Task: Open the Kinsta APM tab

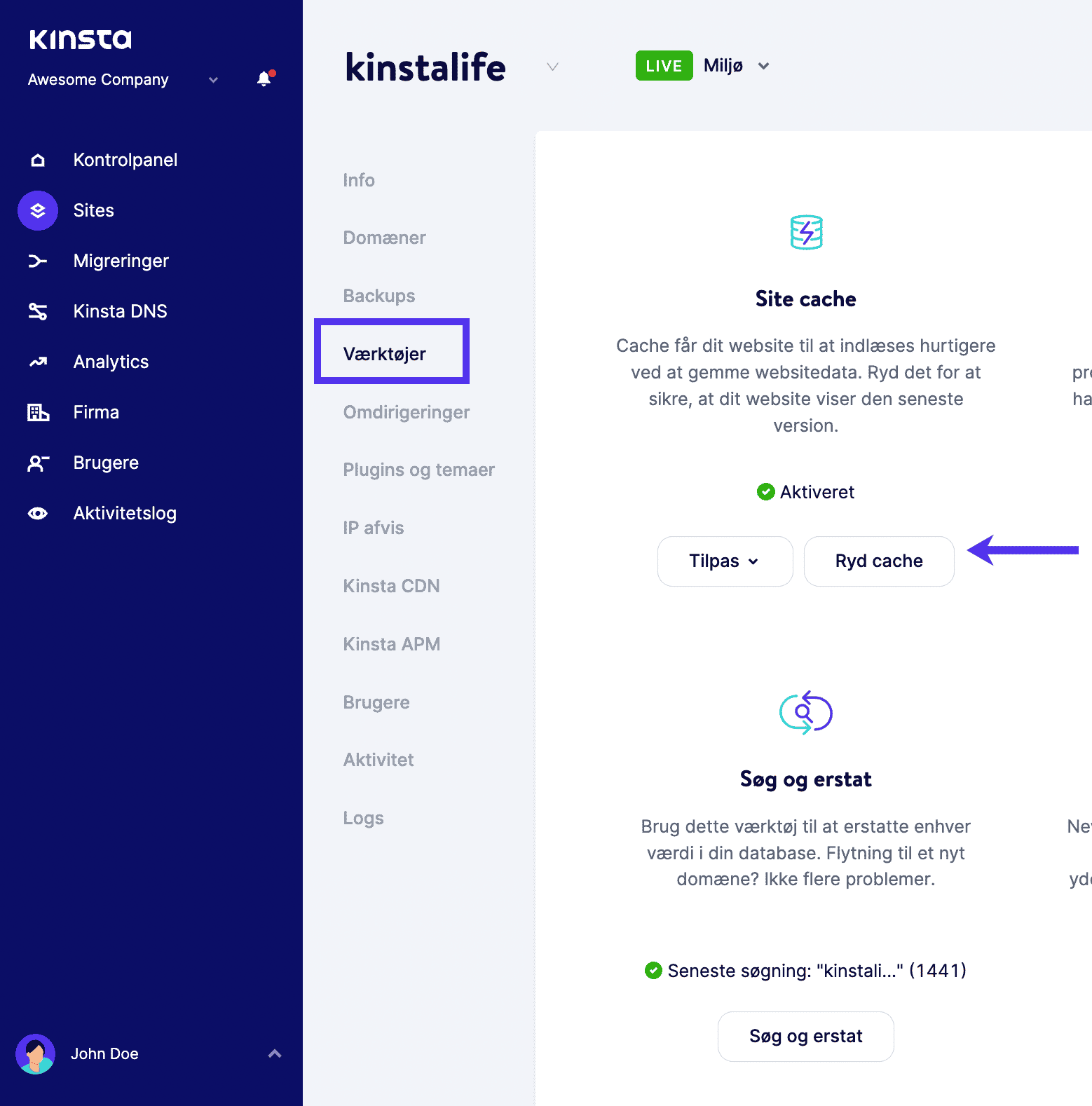Action: pyautogui.click(x=392, y=644)
